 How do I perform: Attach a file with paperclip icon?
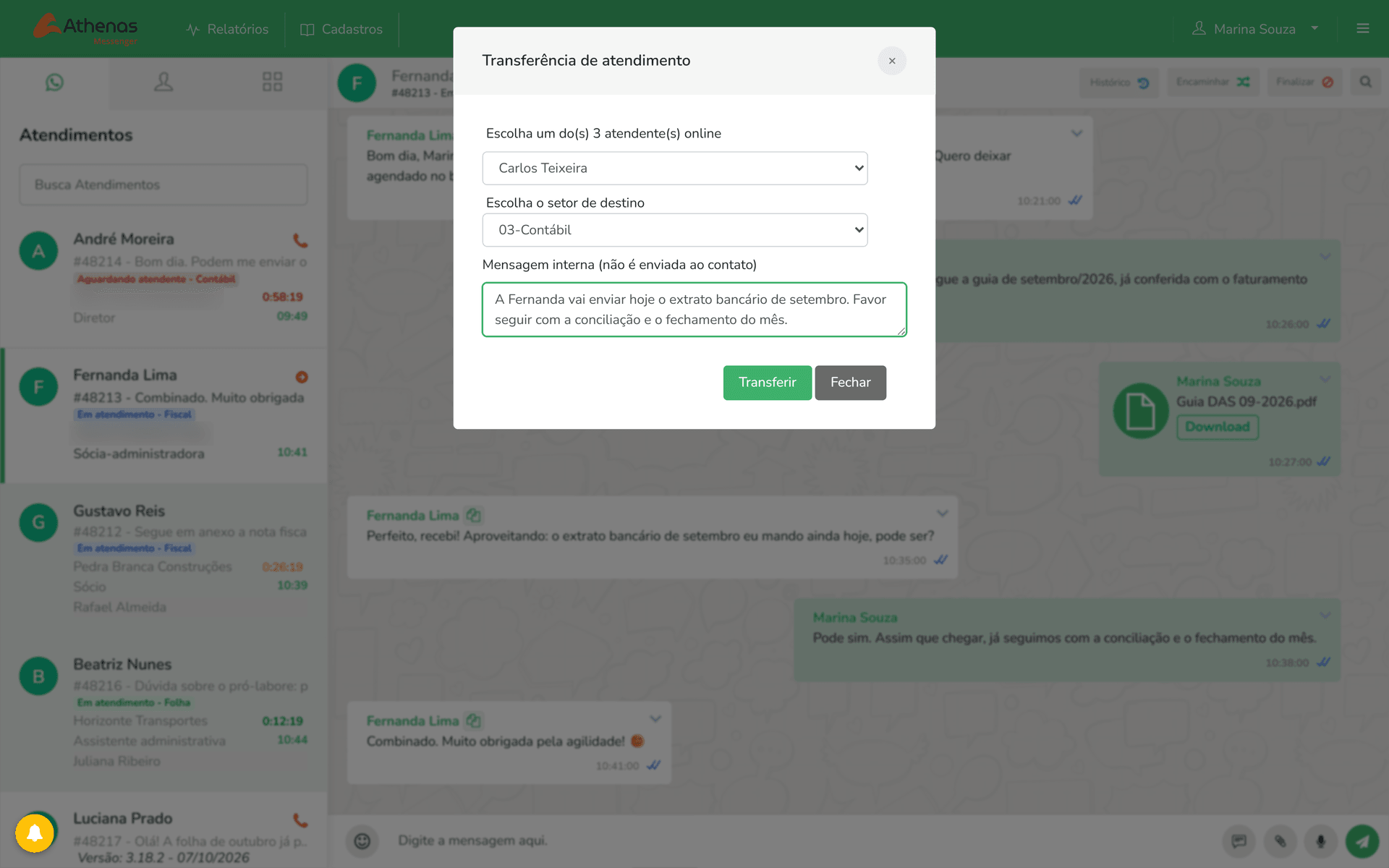point(1280,841)
